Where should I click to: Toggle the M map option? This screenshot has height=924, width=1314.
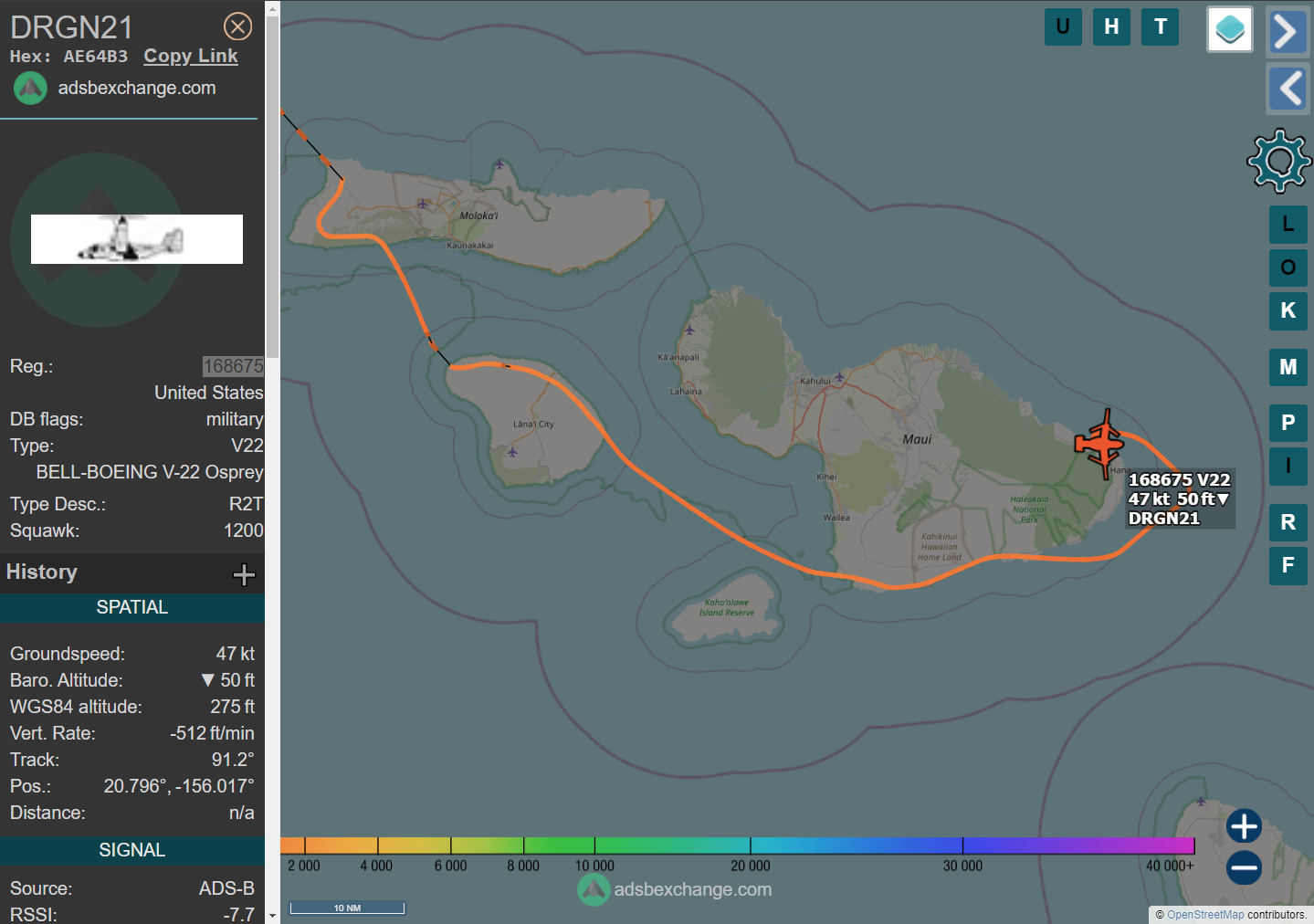[1288, 367]
